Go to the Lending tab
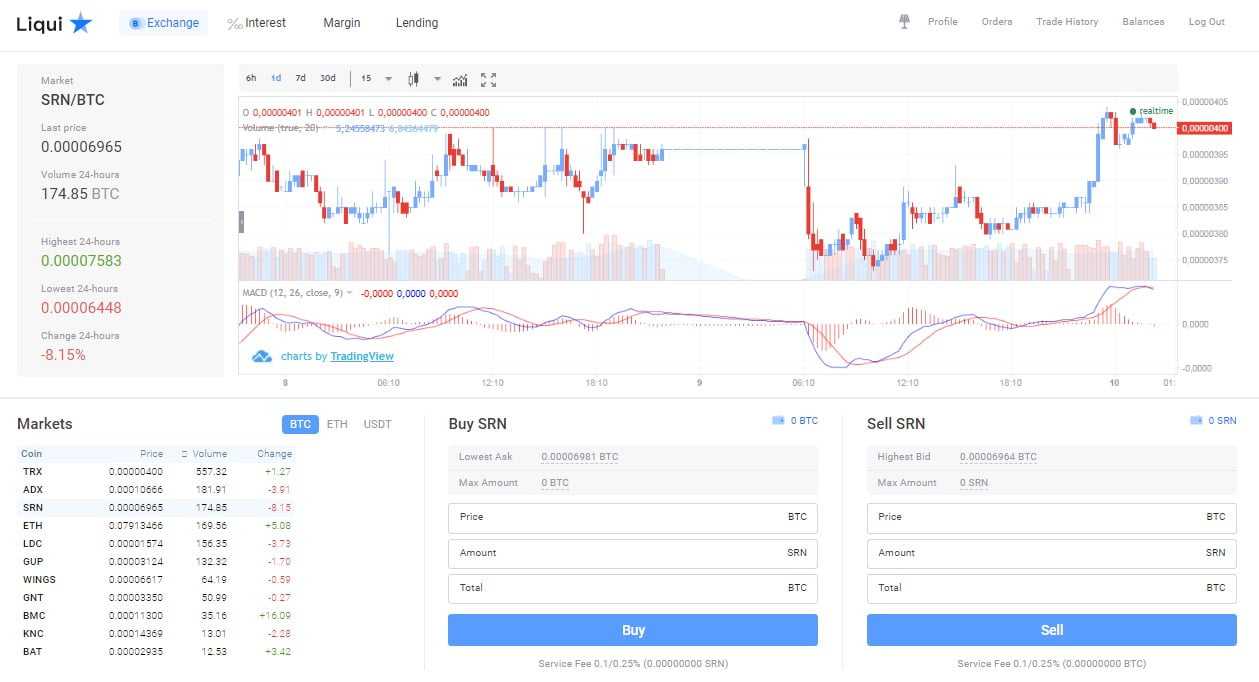Image resolution: width=1259 pixels, height=682 pixels. [416, 23]
